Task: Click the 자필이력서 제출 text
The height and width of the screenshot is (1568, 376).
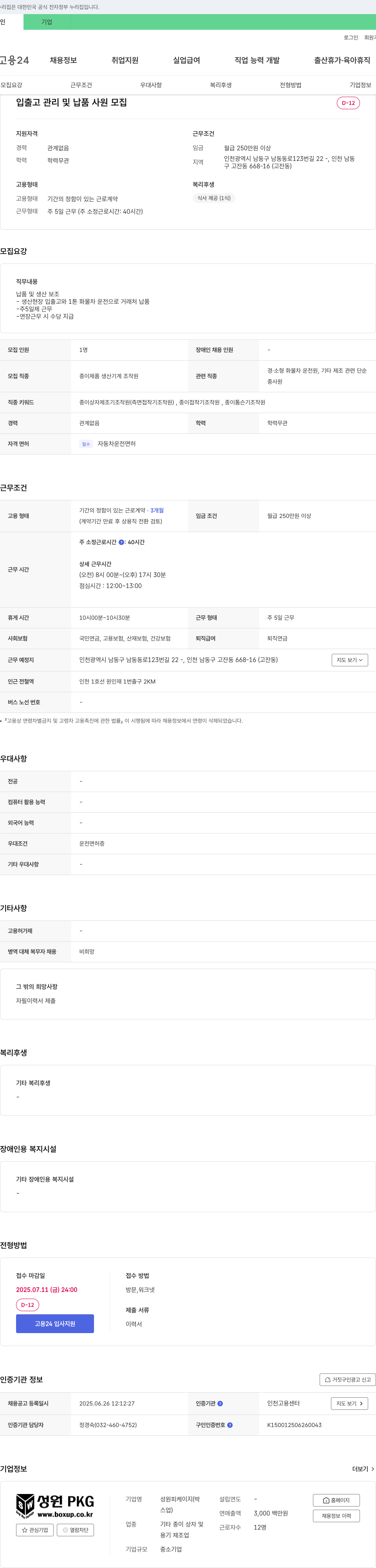Action: (35, 1000)
